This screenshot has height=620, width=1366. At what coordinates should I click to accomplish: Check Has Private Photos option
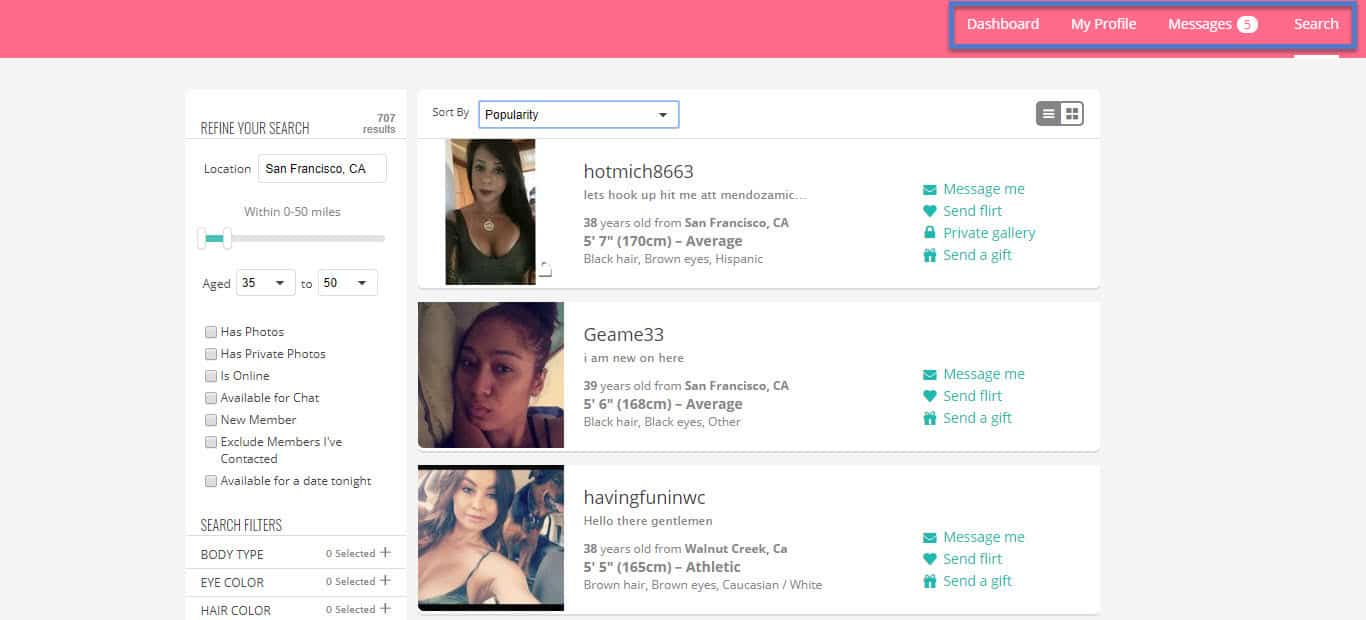(211, 354)
